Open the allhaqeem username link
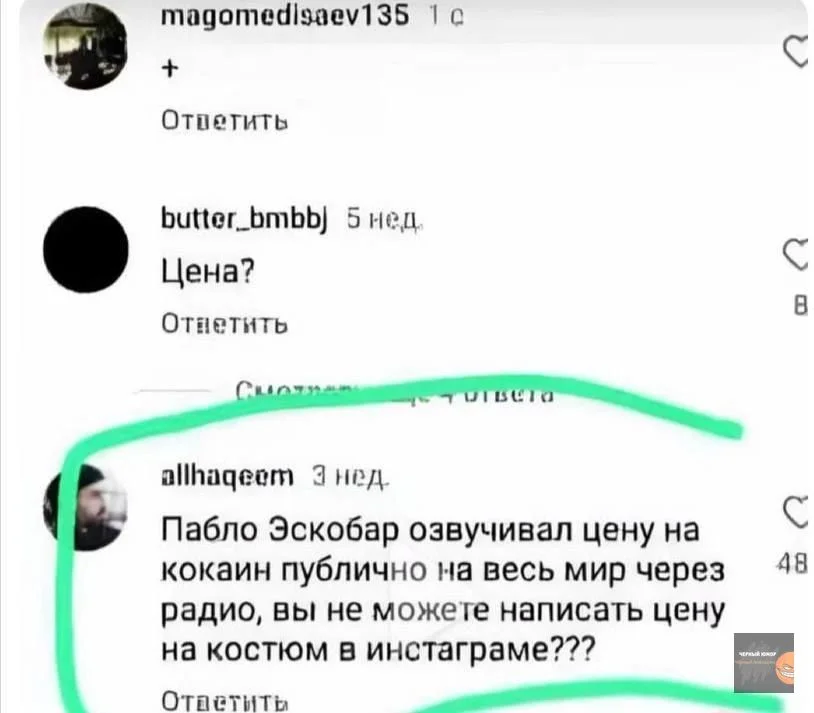The width and height of the screenshot is (814, 713). 227,476
